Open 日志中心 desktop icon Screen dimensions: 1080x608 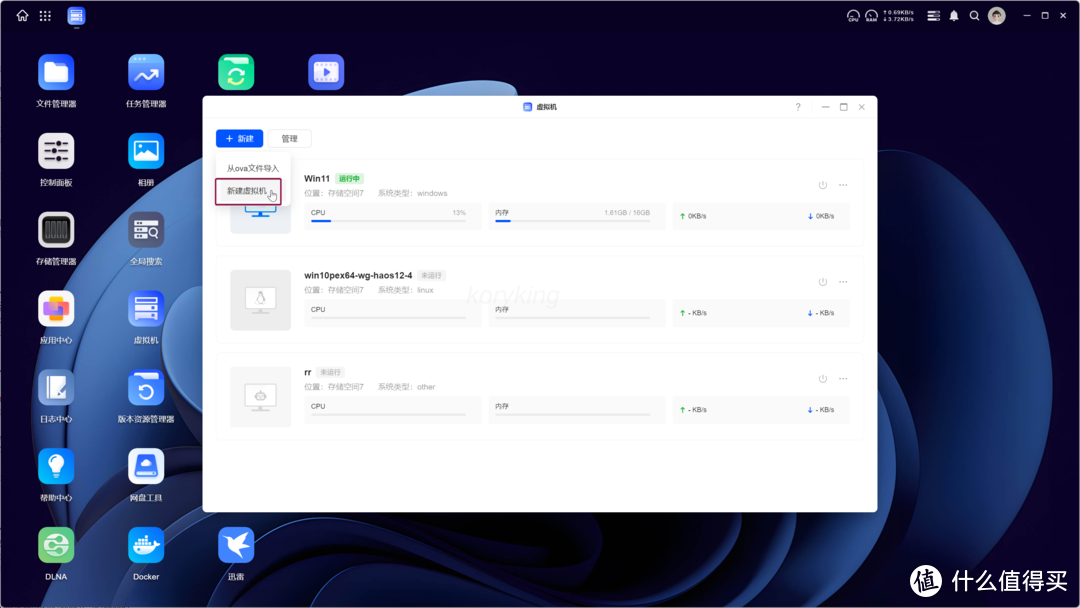[56, 388]
